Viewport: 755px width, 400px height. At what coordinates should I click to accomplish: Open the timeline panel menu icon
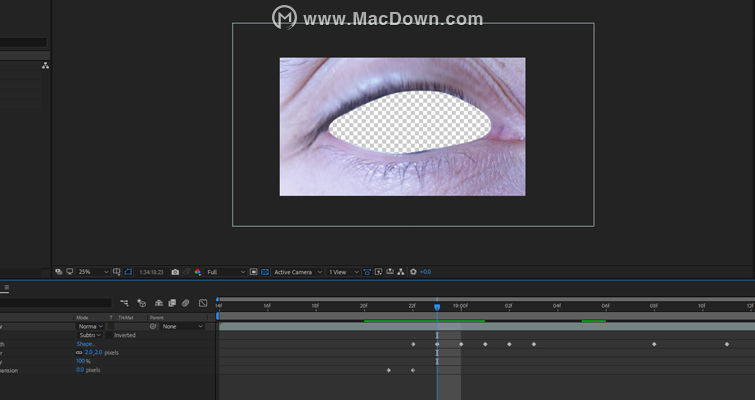tap(6, 287)
